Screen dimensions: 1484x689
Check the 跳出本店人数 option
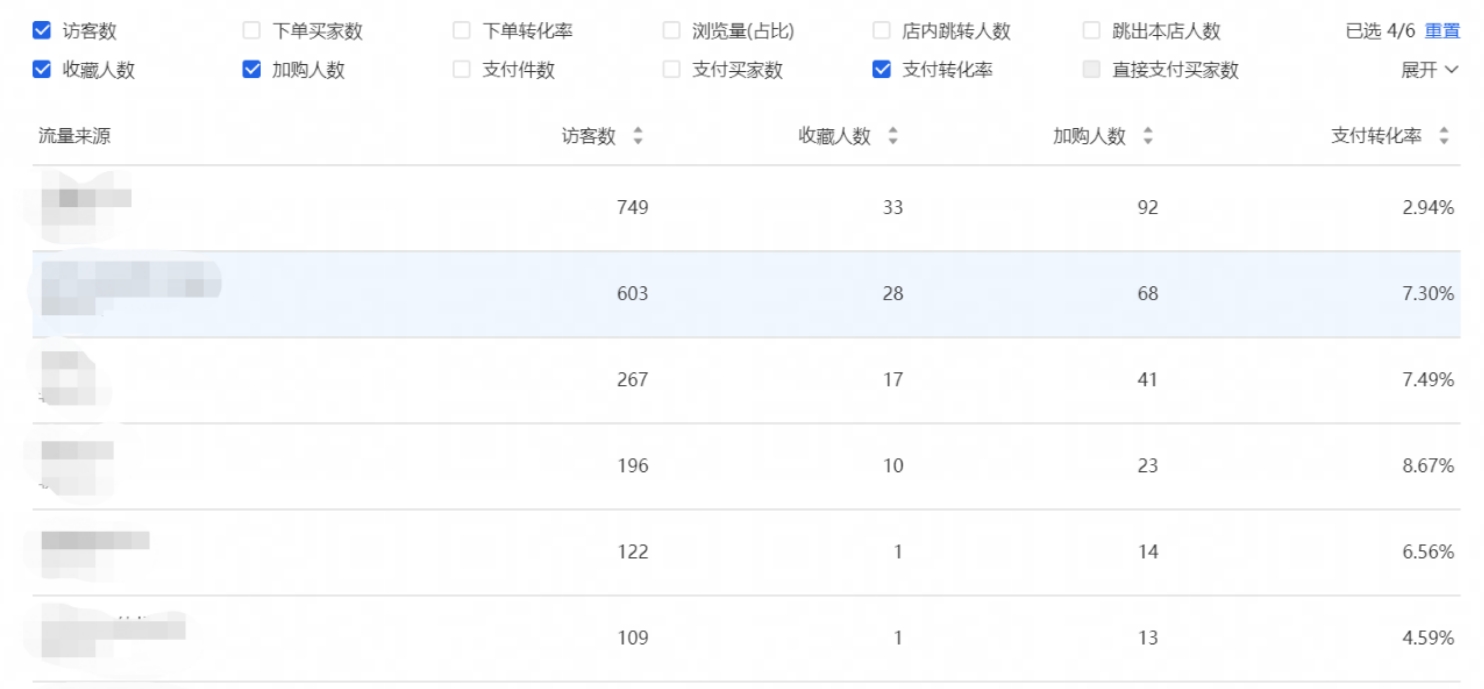(1090, 30)
